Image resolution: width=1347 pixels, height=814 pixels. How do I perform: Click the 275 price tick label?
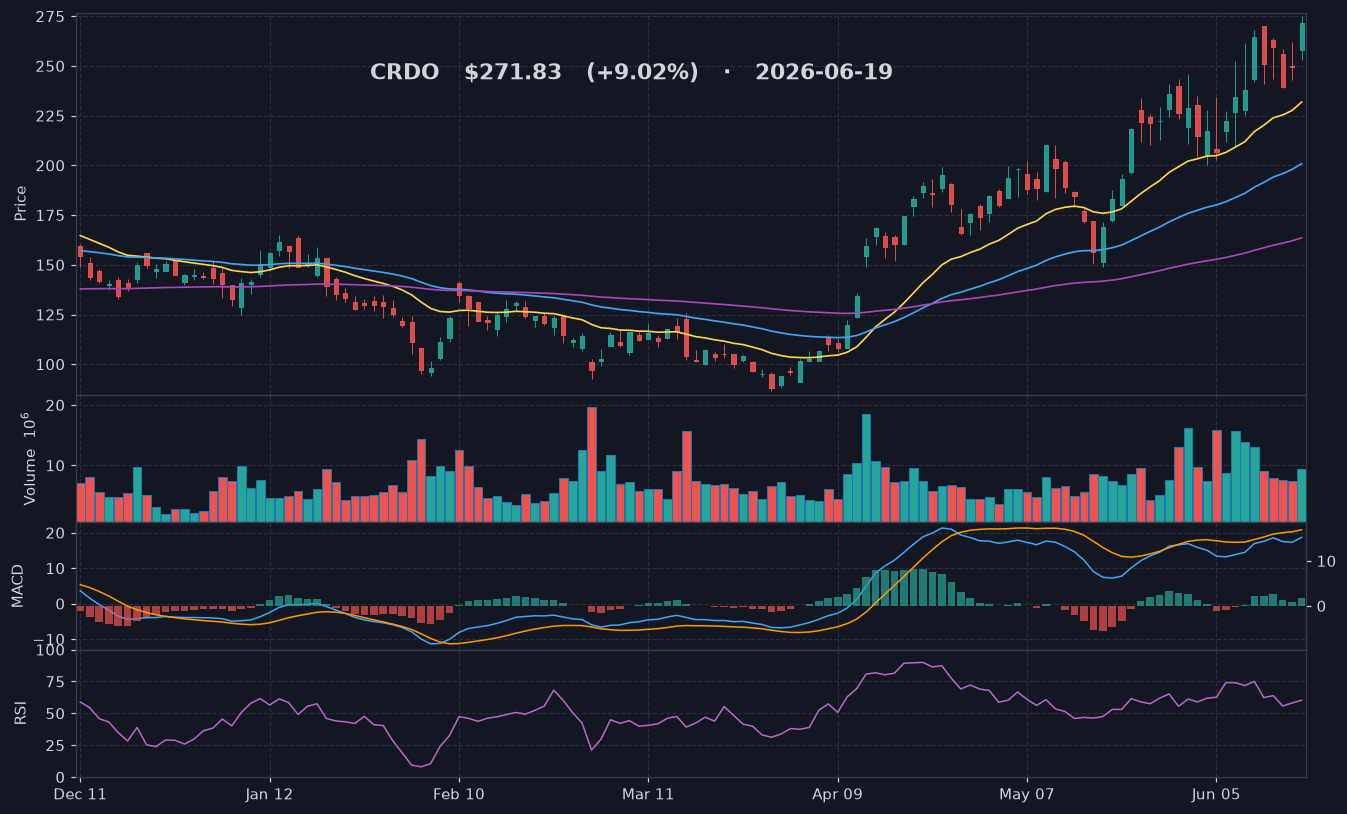click(52, 17)
